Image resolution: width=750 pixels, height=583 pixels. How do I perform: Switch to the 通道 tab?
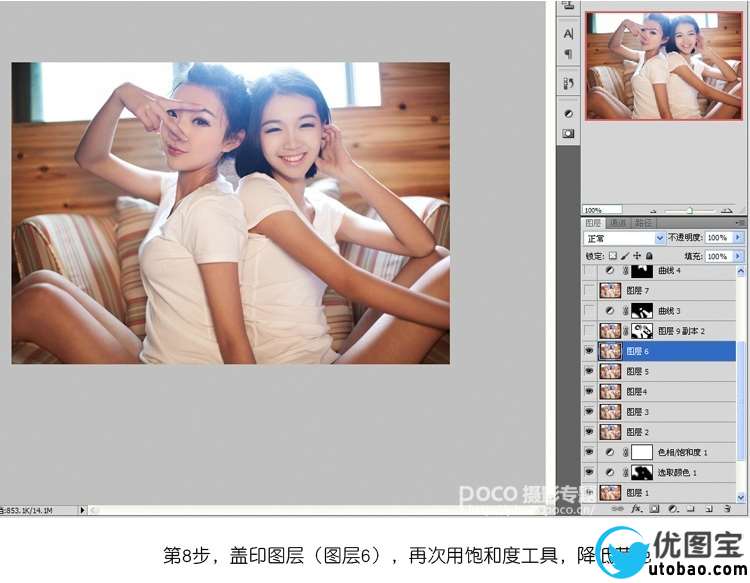[x=618, y=223]
